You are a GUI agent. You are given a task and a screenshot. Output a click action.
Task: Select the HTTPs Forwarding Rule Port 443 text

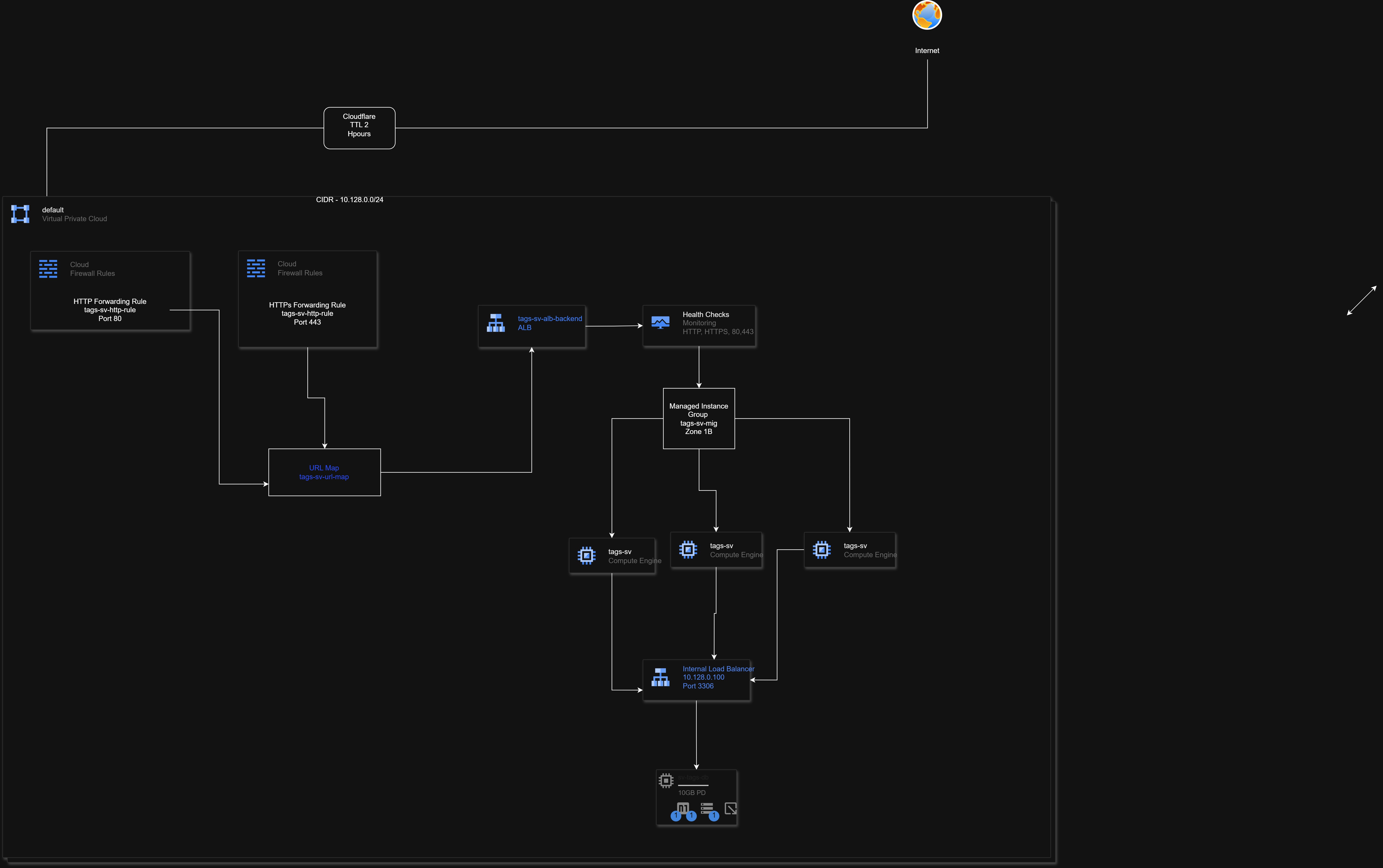click(x=307, y=313)
